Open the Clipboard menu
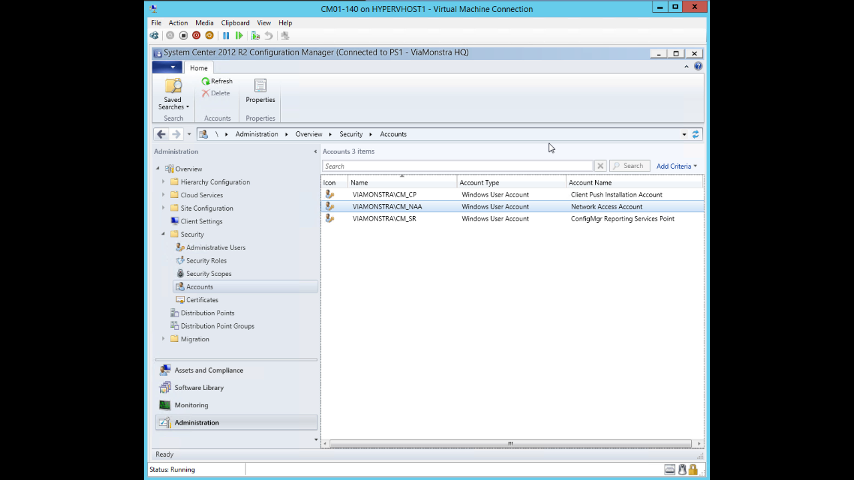This screenshot has height=480, width=854. [x=235, y=22]
